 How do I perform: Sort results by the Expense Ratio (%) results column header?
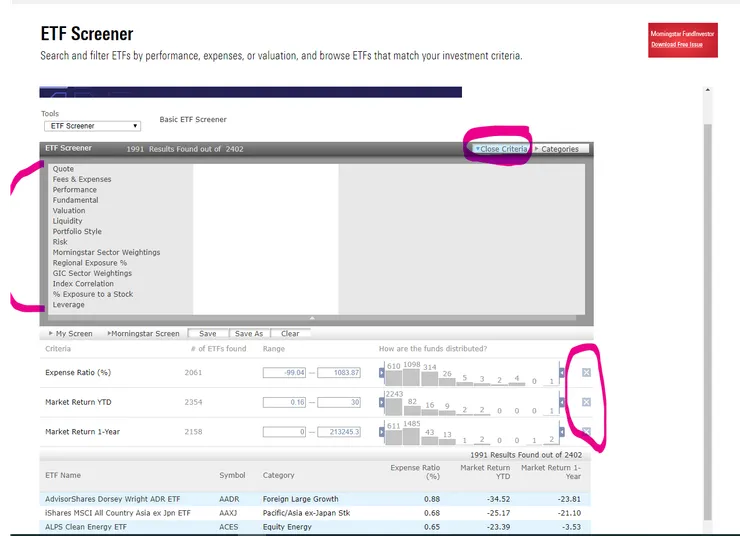[415, 472]
